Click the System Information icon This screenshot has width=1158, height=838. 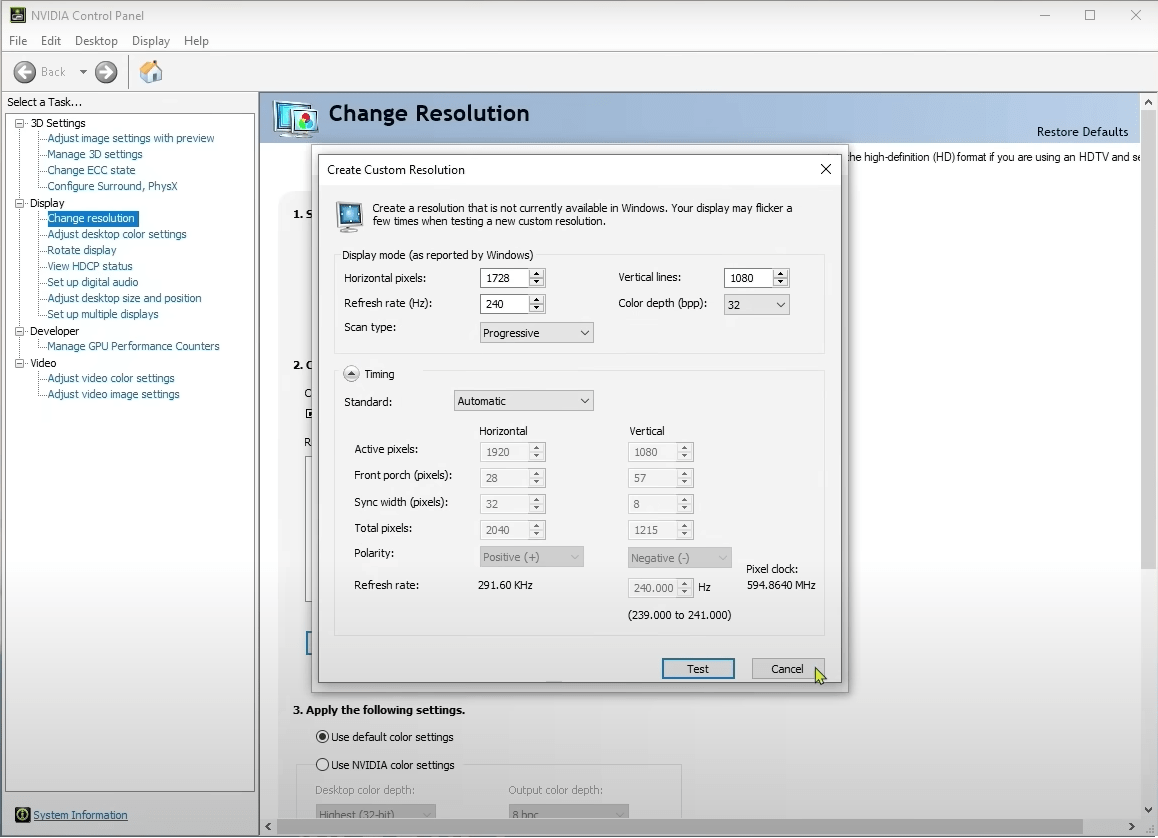pos(22,814)
